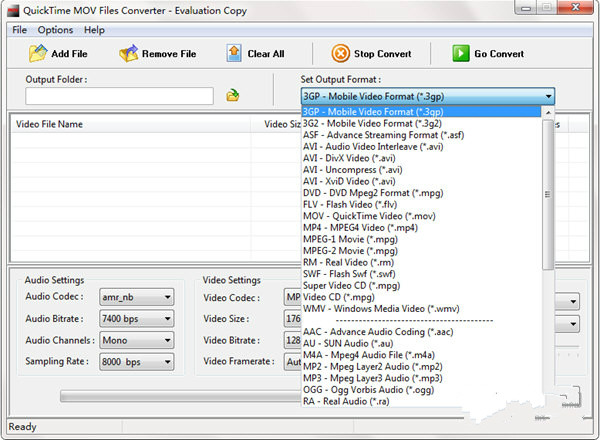Click the Remove File folder icon

pos(129,54)
